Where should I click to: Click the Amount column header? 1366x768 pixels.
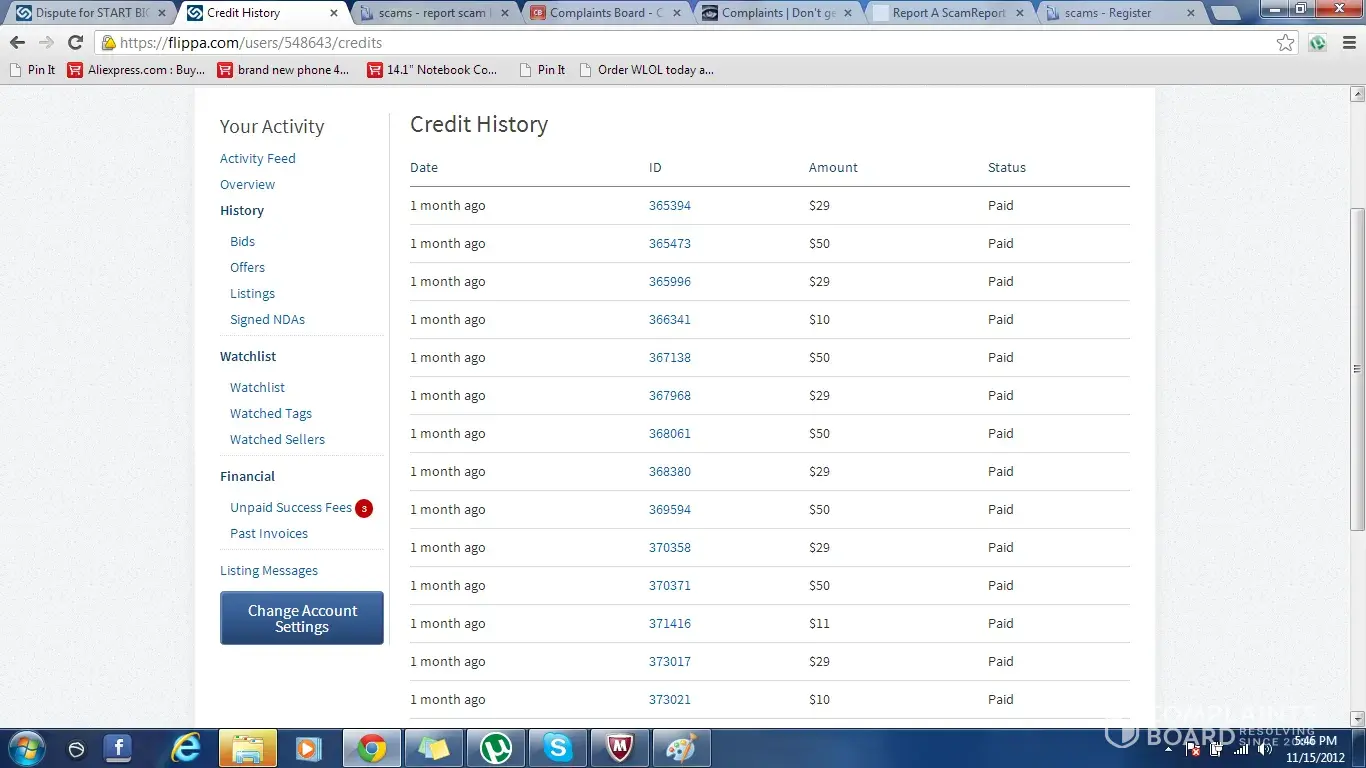833,168
